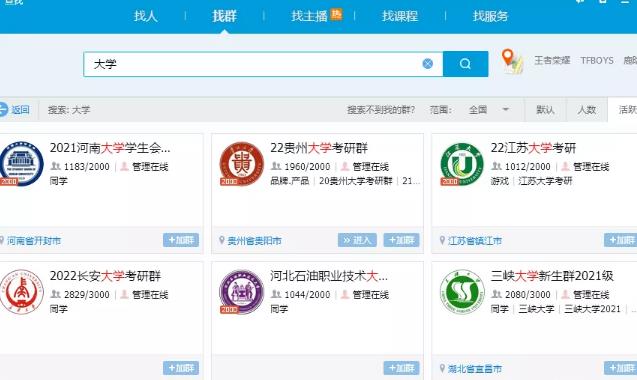Click member count 2829/3000
Viewport: 637px width, 380px height.
[x=87, y=295]
